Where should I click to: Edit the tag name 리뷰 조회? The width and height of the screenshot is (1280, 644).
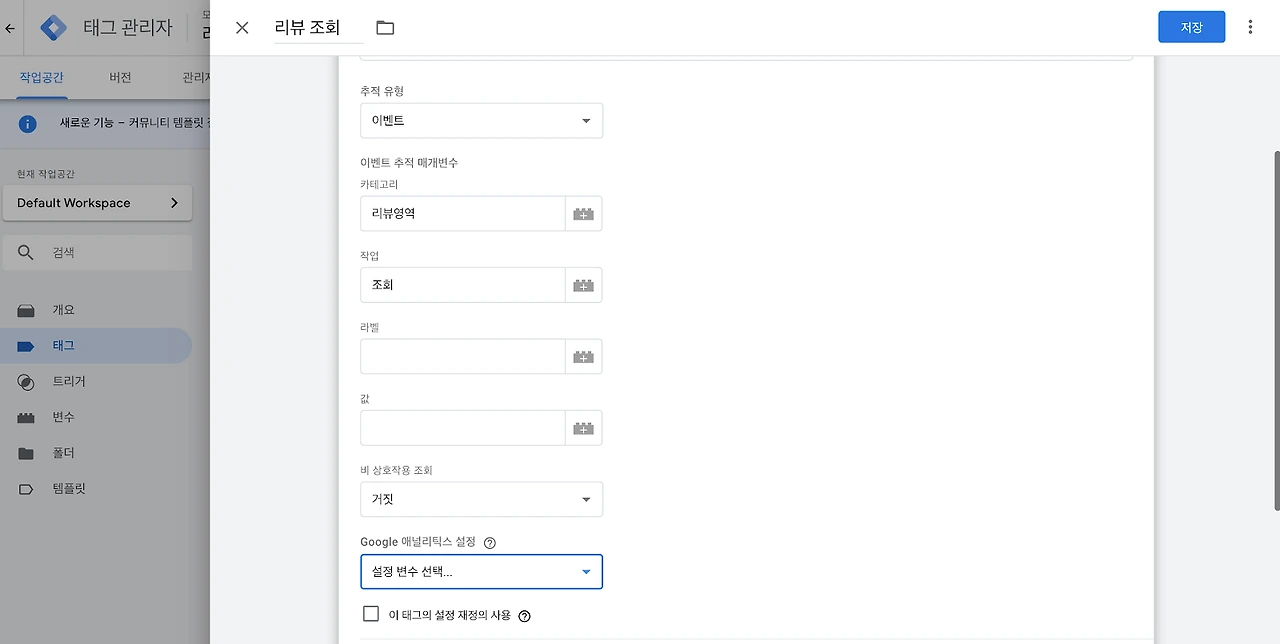pos(318,28)
